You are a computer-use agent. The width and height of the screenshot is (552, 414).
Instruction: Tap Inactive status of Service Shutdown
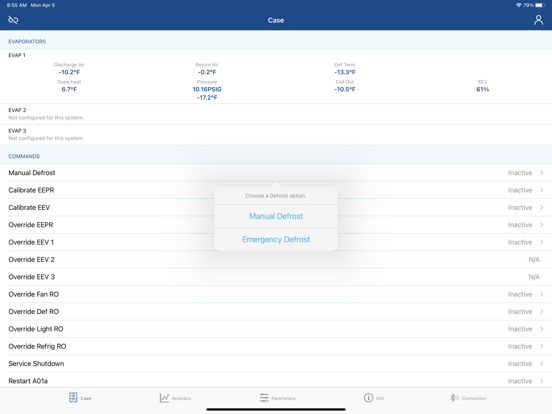(x=520, y=363)
